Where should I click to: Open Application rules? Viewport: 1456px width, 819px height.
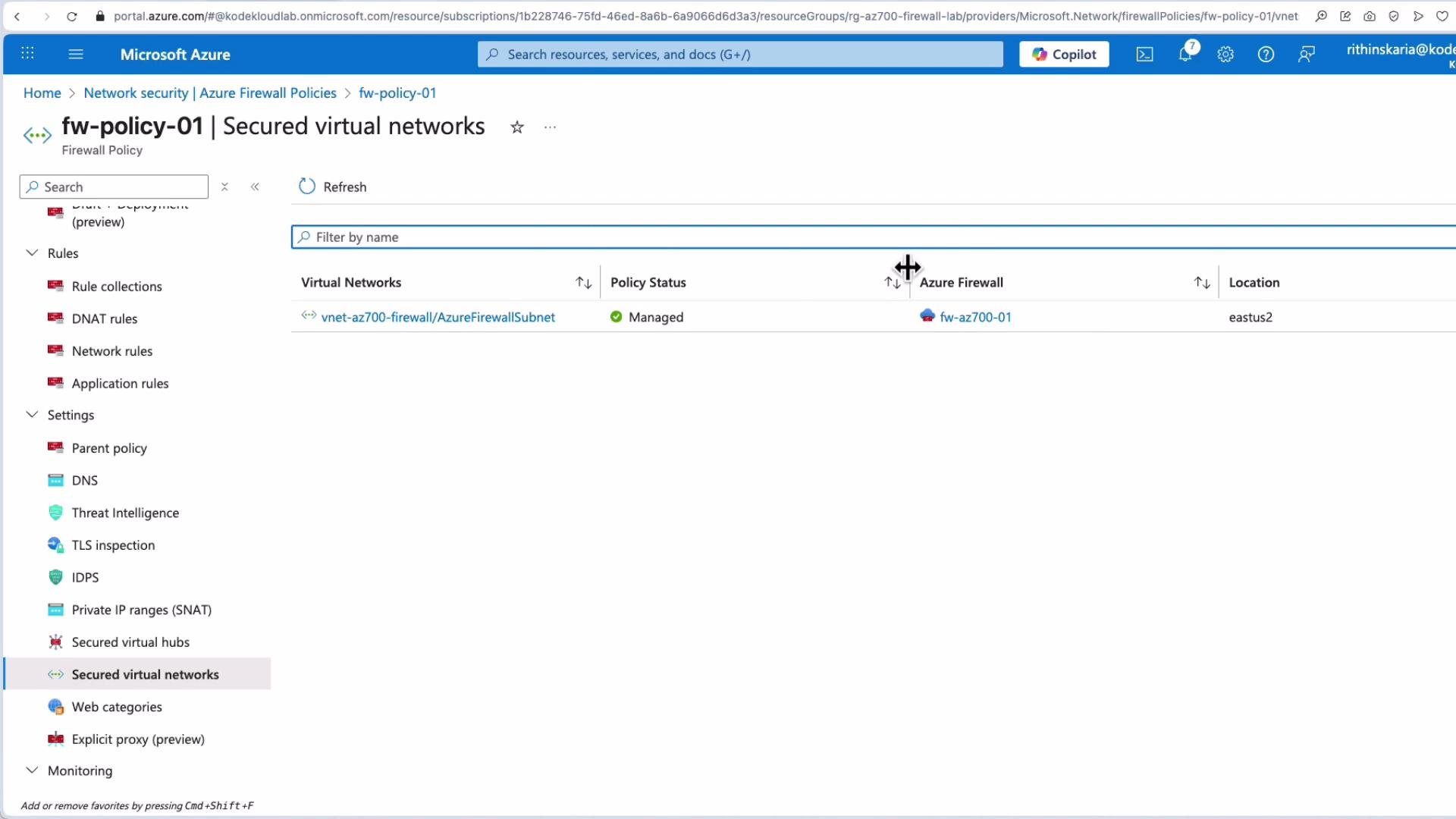coord(121,384)
